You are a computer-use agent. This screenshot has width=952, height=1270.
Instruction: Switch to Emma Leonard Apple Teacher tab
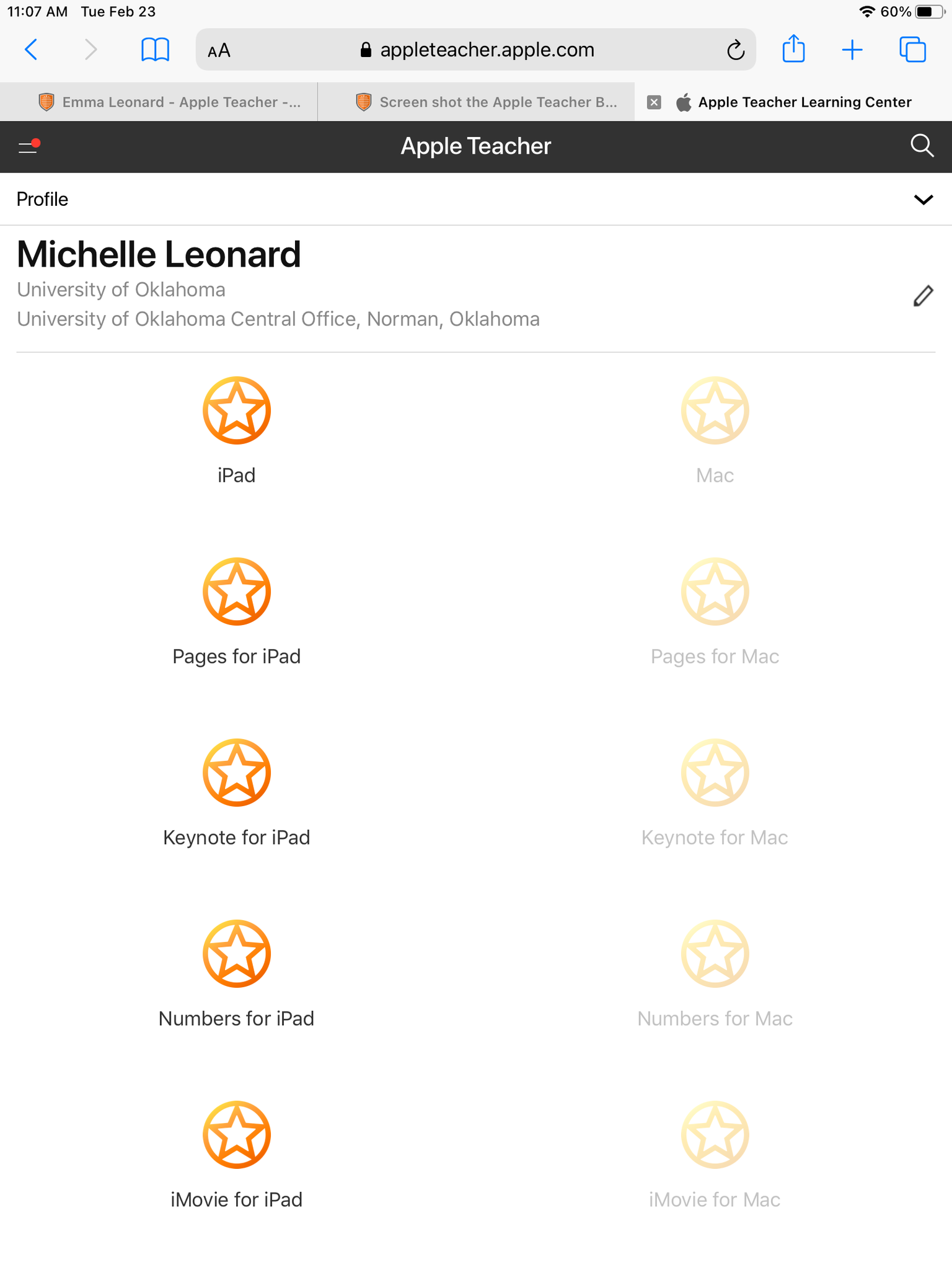click(169, 102)
